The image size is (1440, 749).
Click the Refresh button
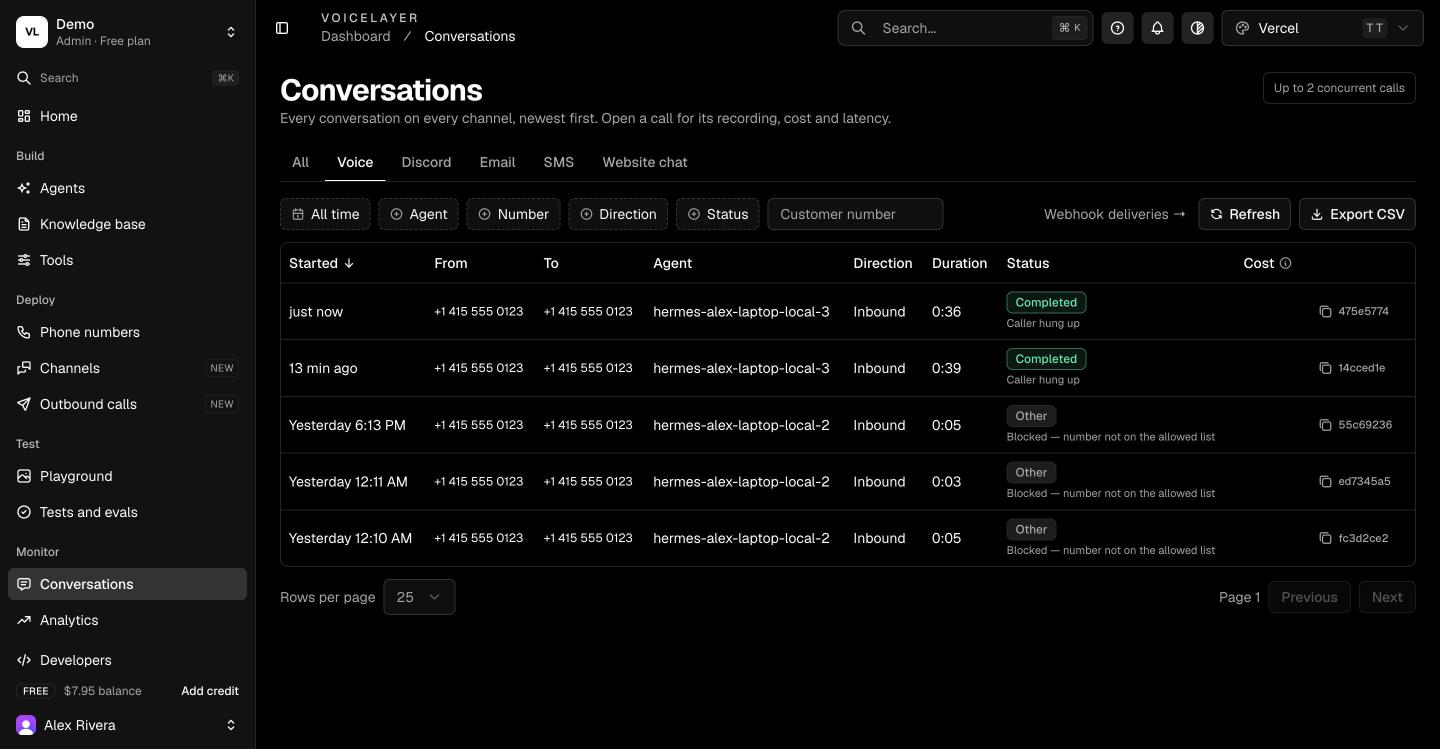(1244, 214)
